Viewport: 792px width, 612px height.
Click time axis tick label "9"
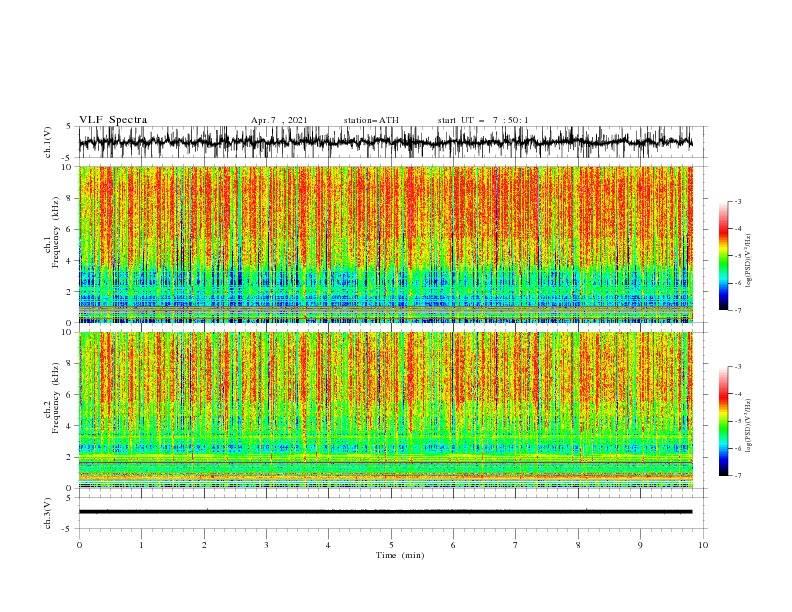tap(640, 545)
